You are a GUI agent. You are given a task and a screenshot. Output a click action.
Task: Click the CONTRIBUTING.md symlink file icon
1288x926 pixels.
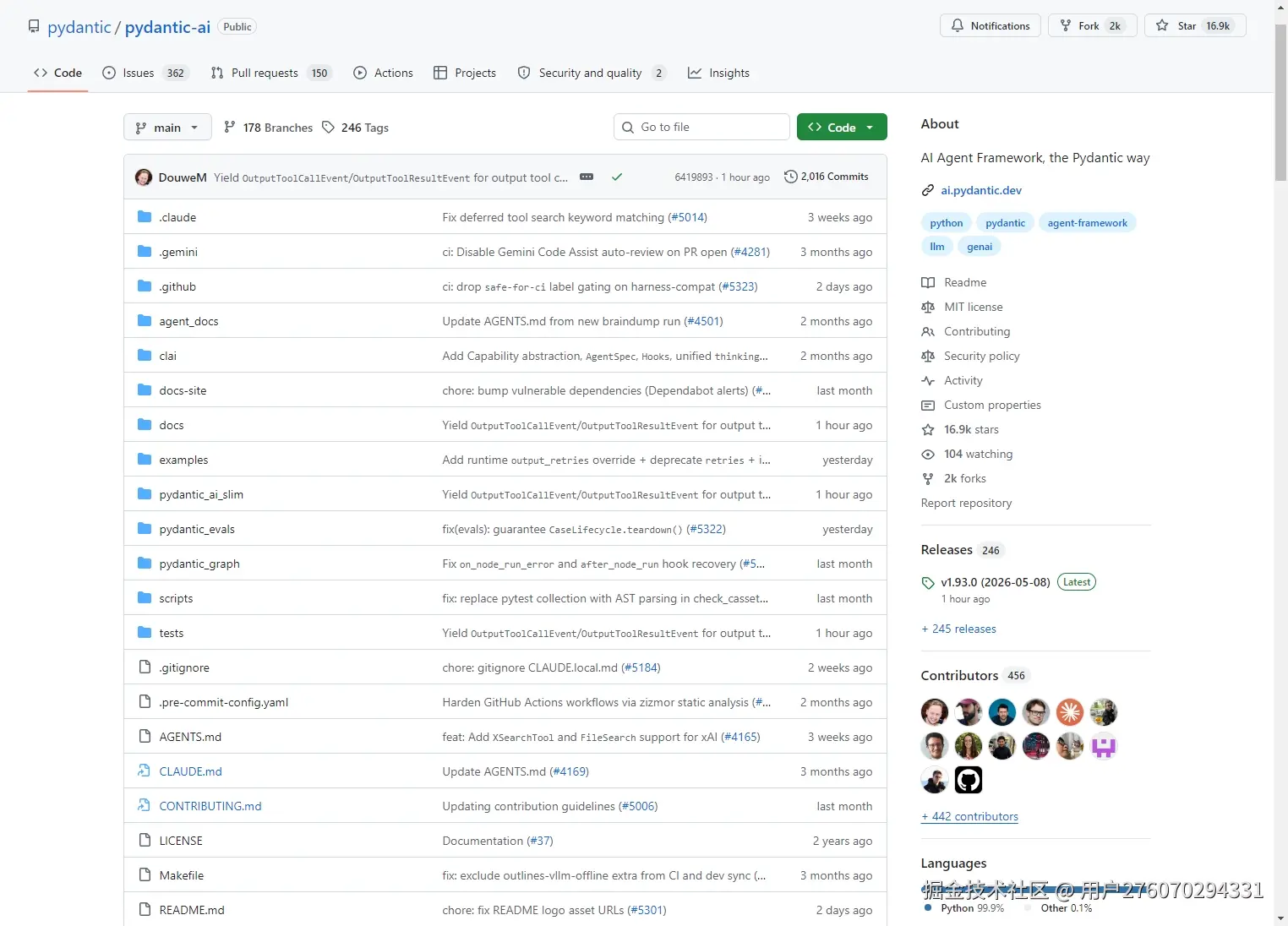point(145,806)
